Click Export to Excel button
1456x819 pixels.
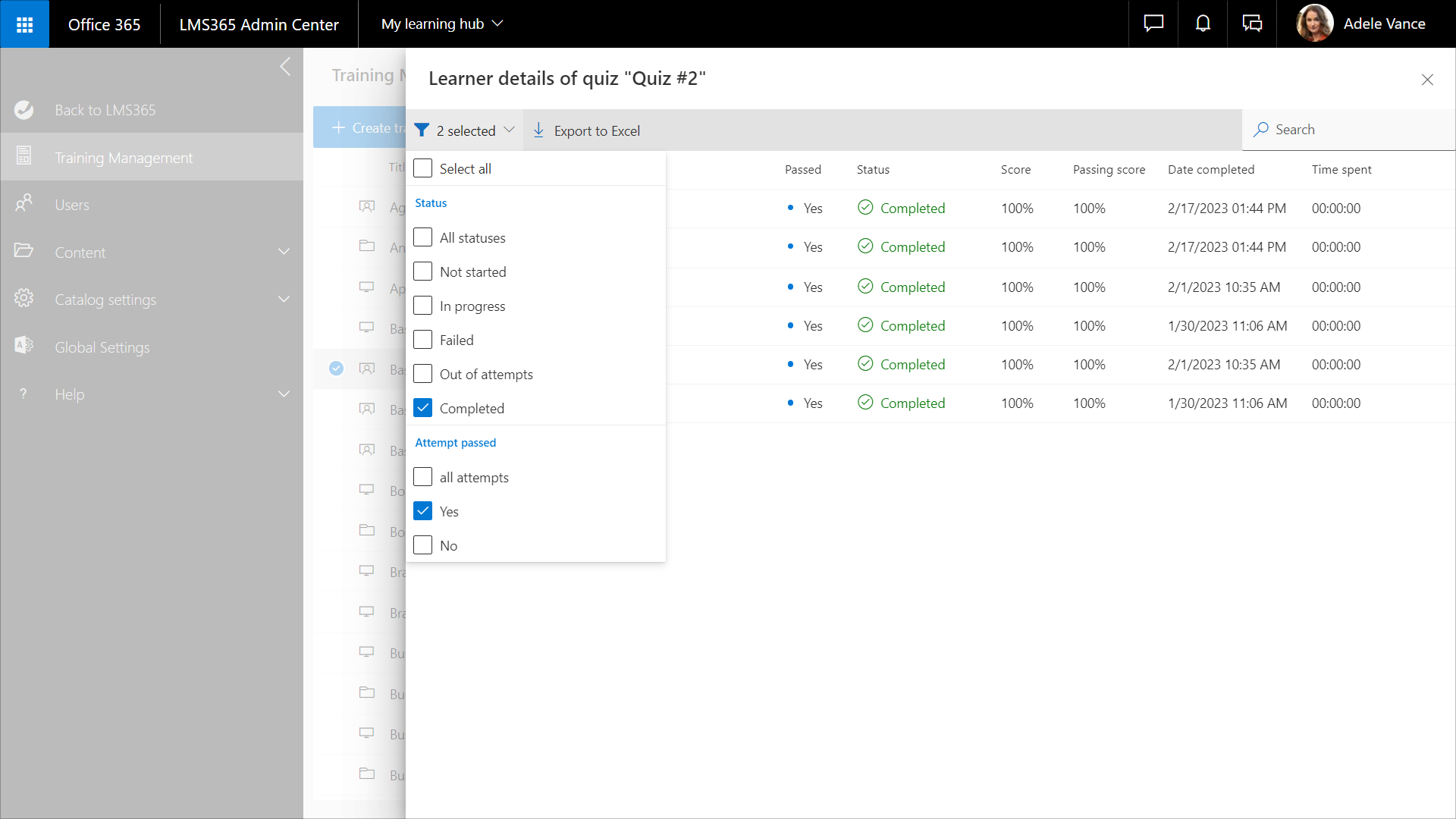[x=586, y=130]
